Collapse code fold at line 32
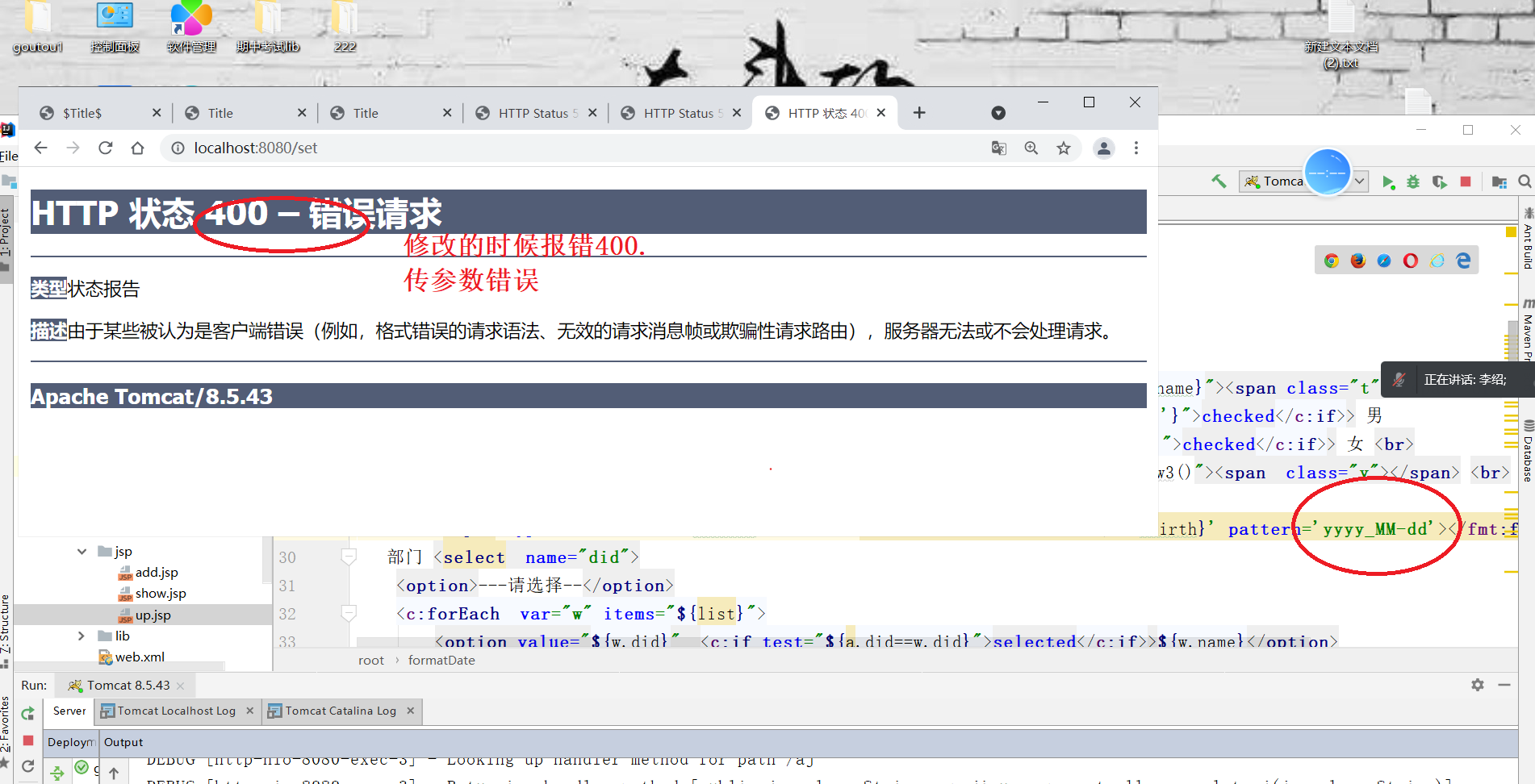1535x784 pixels. (x=349, y=613)
